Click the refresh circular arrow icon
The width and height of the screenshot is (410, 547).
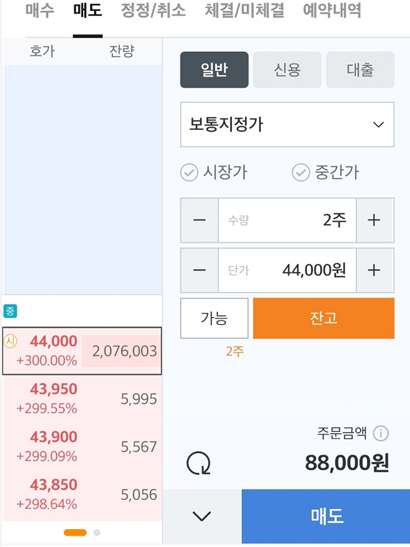199,464
